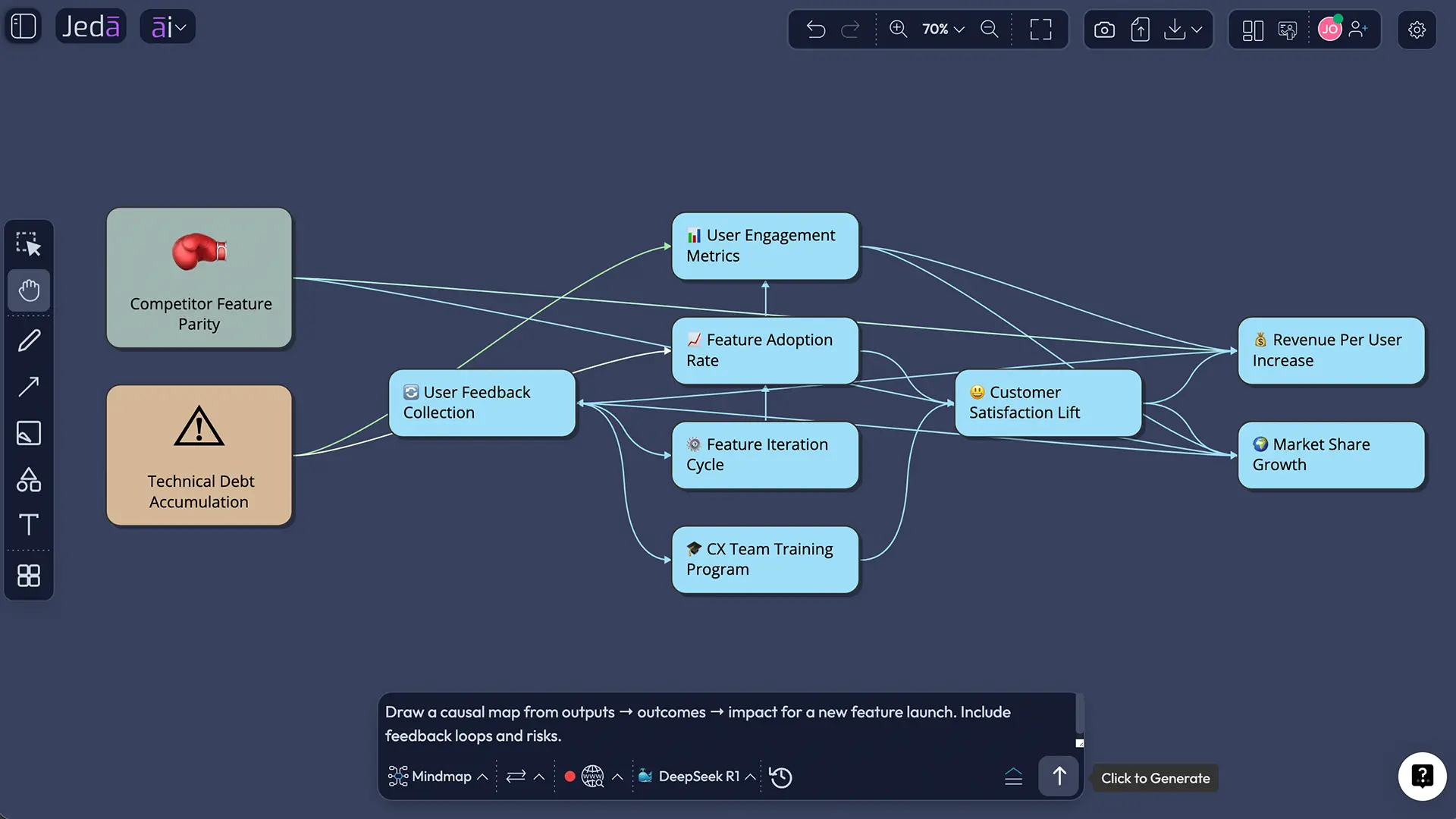This screenshot has width=1456, height=819.
Task: Open the templates grid tool
Action: point(29,576)
